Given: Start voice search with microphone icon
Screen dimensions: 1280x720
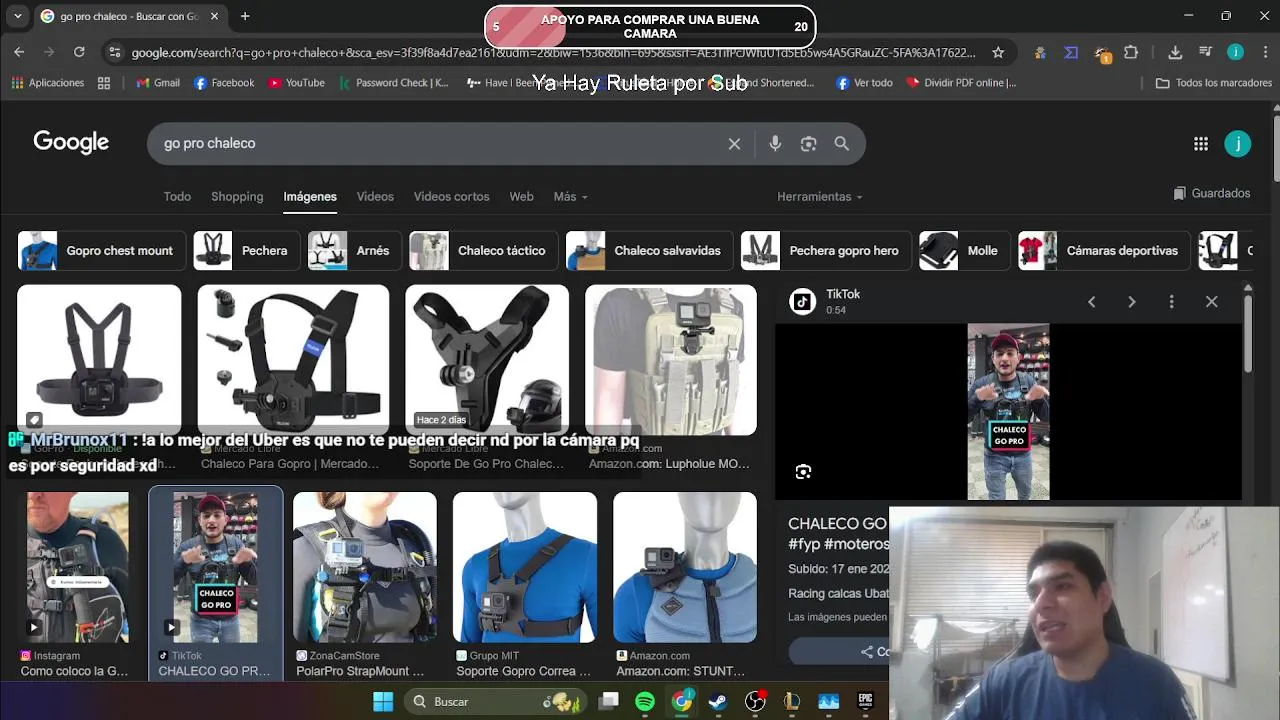Looking at the screenshot, I should pos(775,144).
